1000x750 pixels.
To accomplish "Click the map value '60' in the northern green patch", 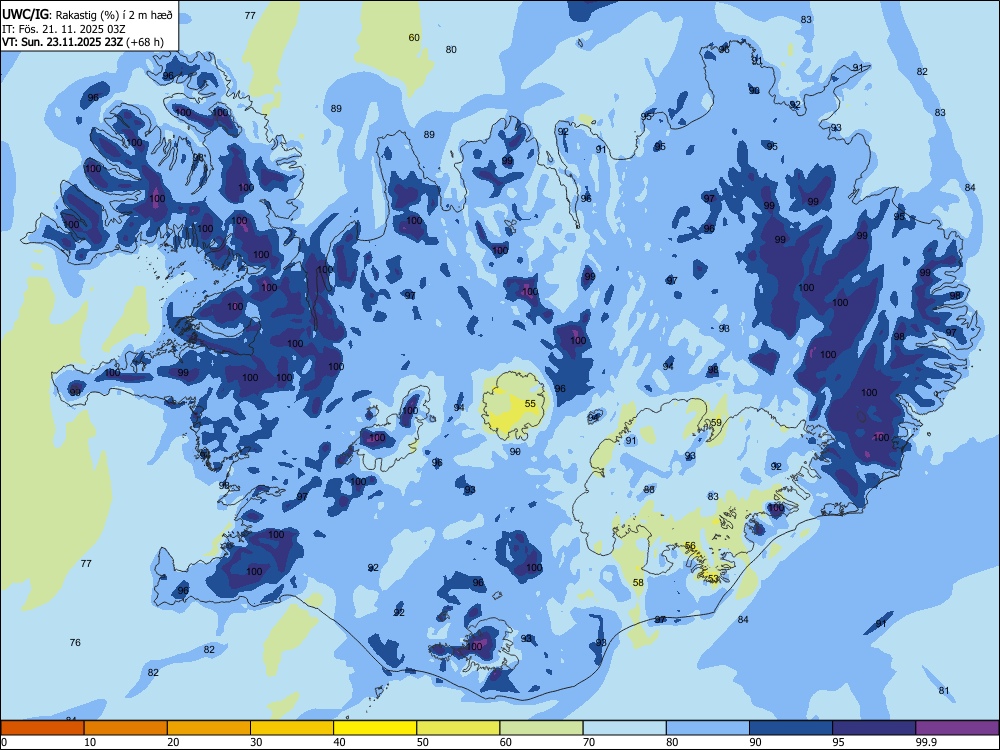I will pyautogui.click(x=414, y=38).
